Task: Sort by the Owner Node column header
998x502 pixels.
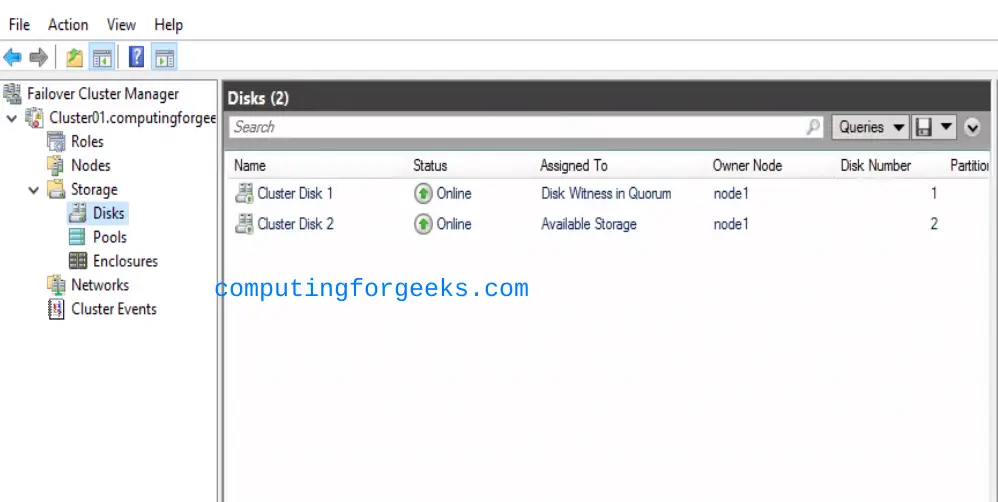Action: [747, 165]
